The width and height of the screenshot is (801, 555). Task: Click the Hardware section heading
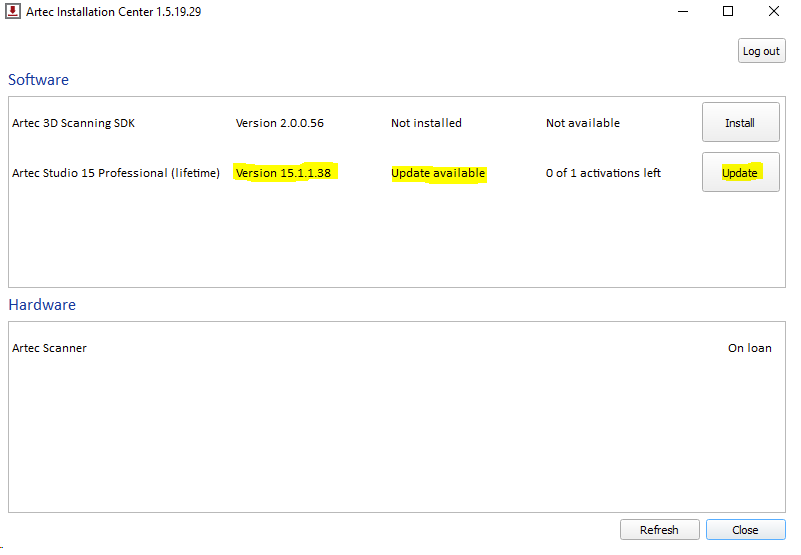point(42,305)
